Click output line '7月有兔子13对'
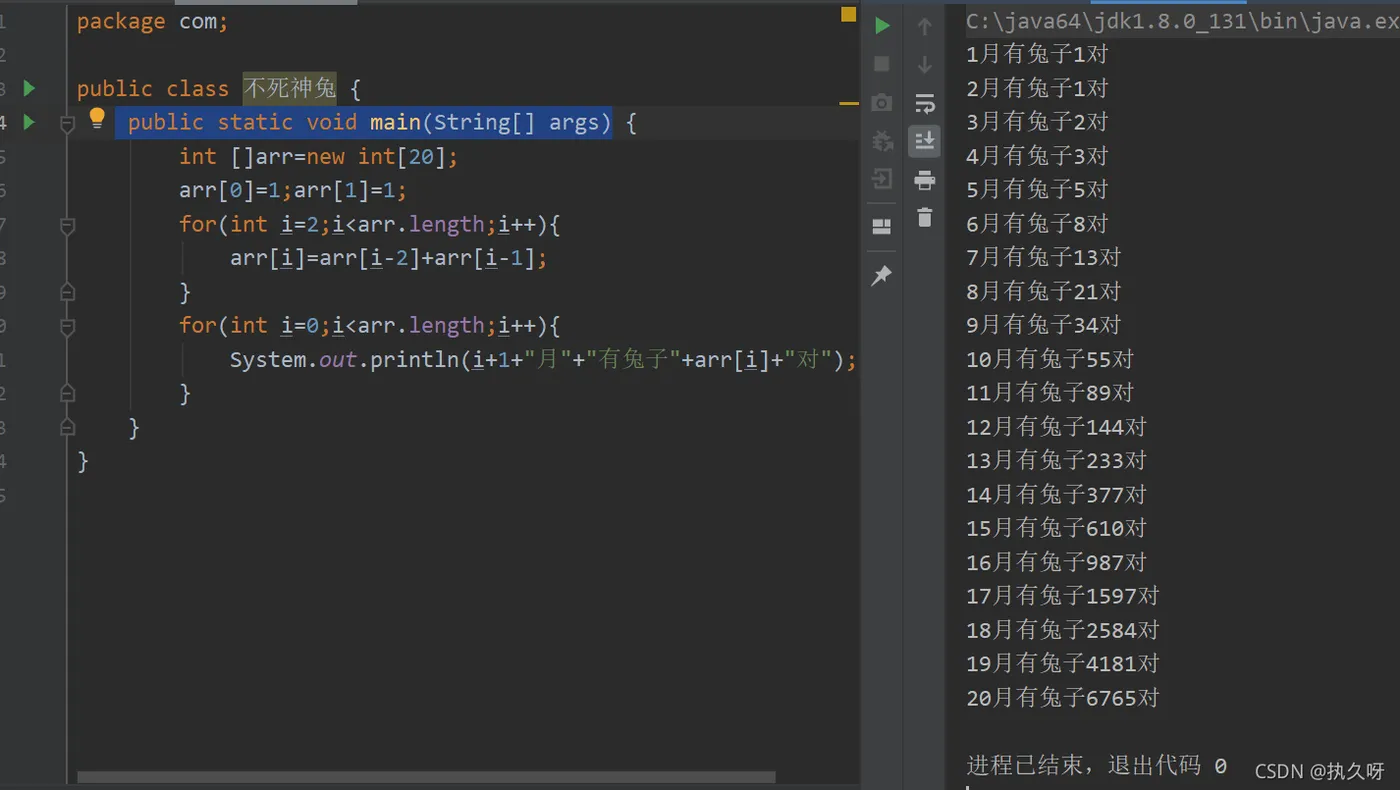Screen dimensions: 1400x790 click(1044, 257)
